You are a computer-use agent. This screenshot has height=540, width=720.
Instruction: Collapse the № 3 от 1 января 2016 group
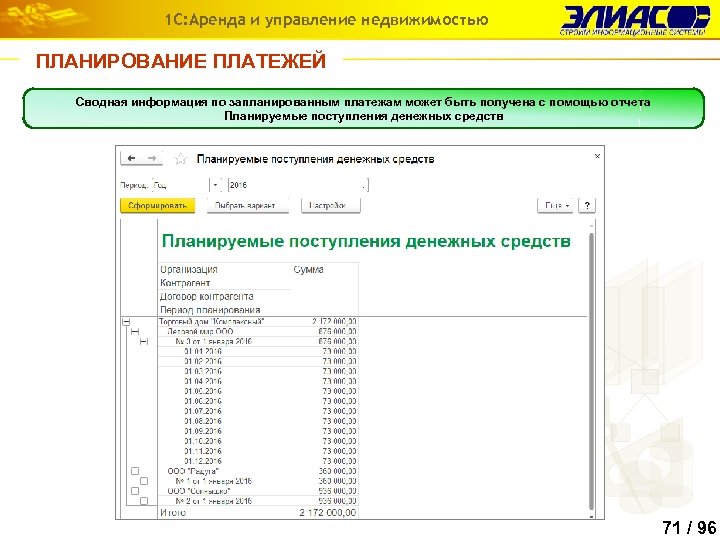pyautogui.click(x=144, y=342)
